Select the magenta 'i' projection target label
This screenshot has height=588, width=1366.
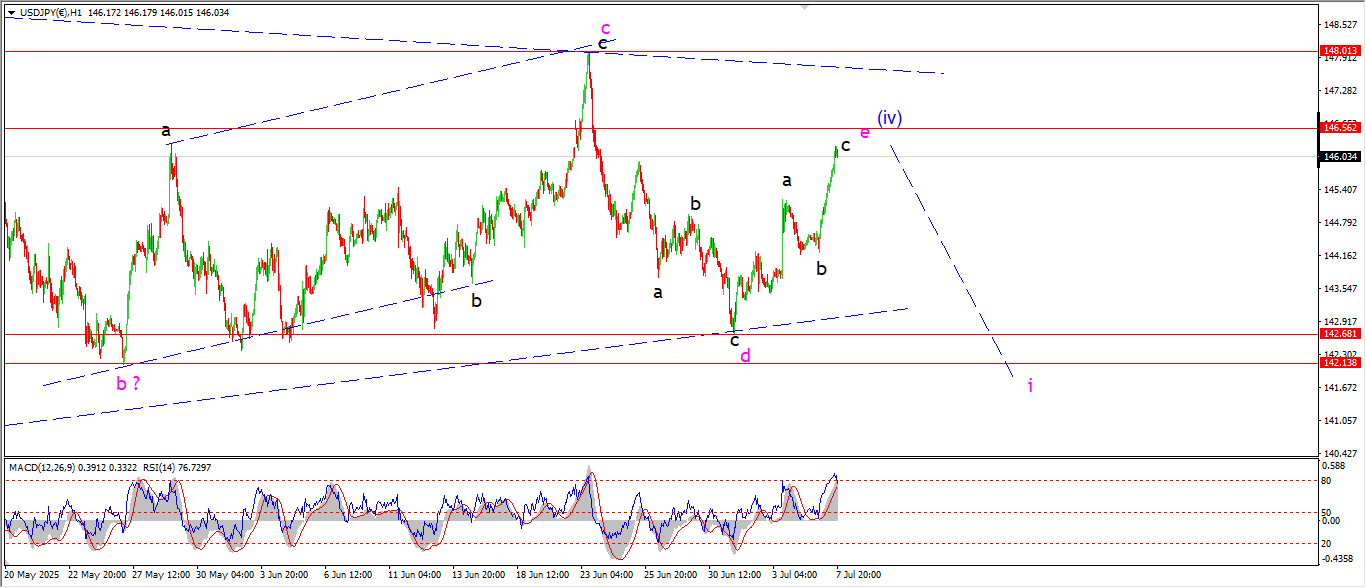(1030, 385)
